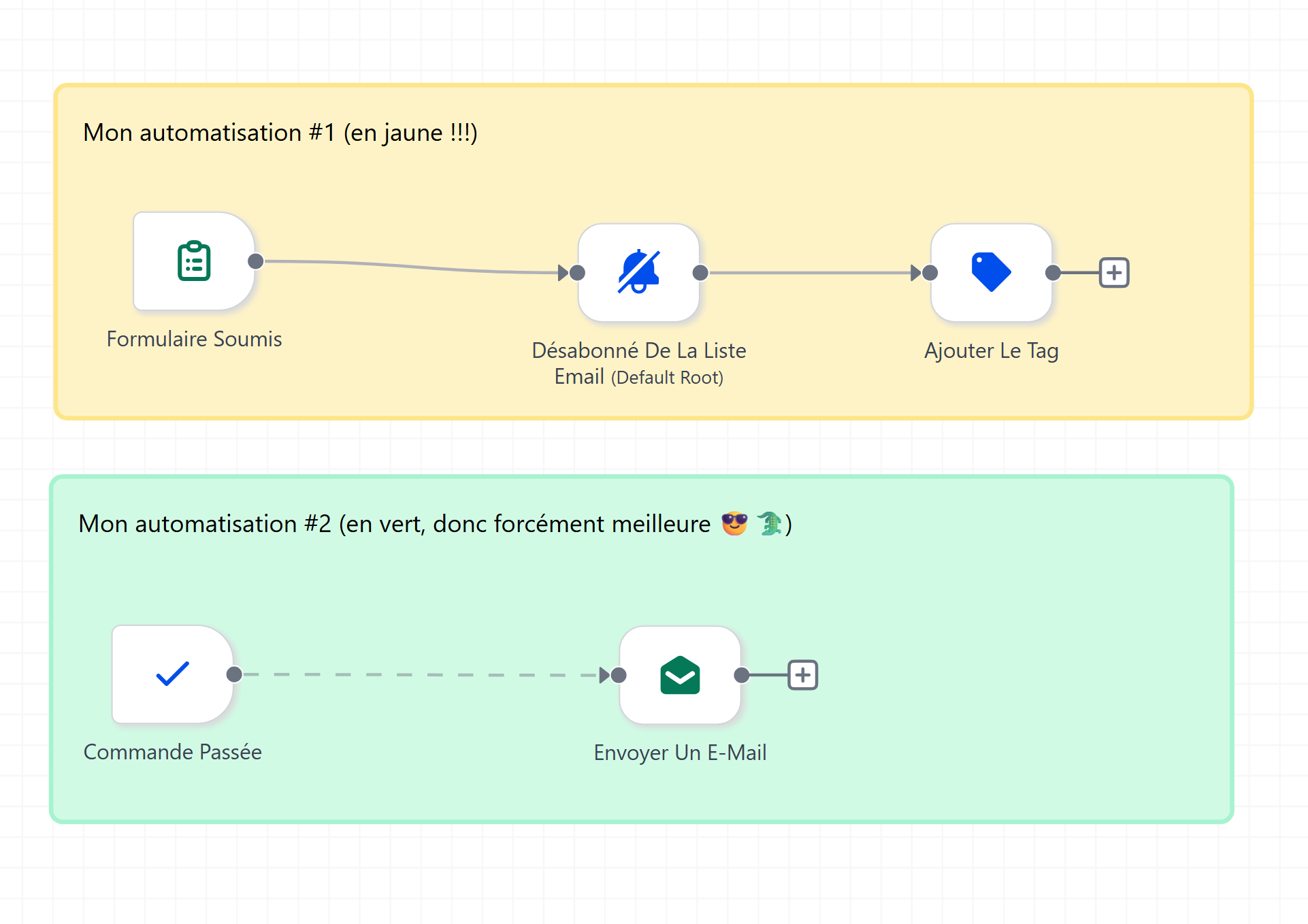Click the 'Envoyer Un E-Mail' label
Image resolution: width=1308 pixels, height=924 pixels.
click(680, 753)
